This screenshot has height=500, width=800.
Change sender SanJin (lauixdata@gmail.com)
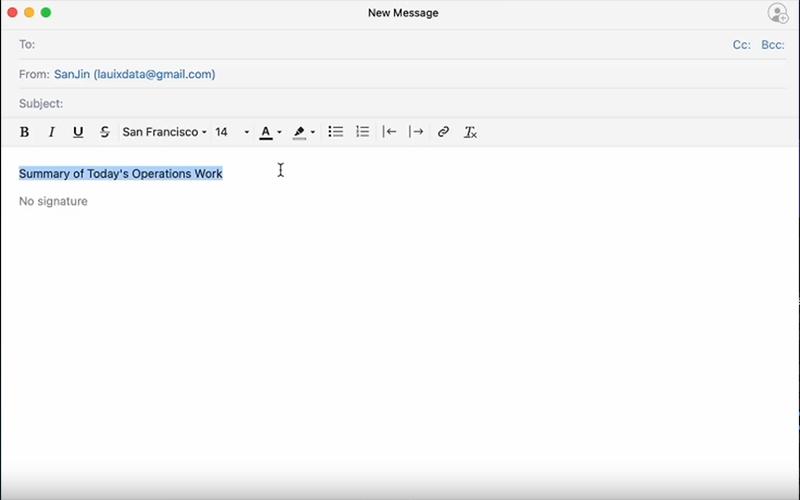(135, 74)
